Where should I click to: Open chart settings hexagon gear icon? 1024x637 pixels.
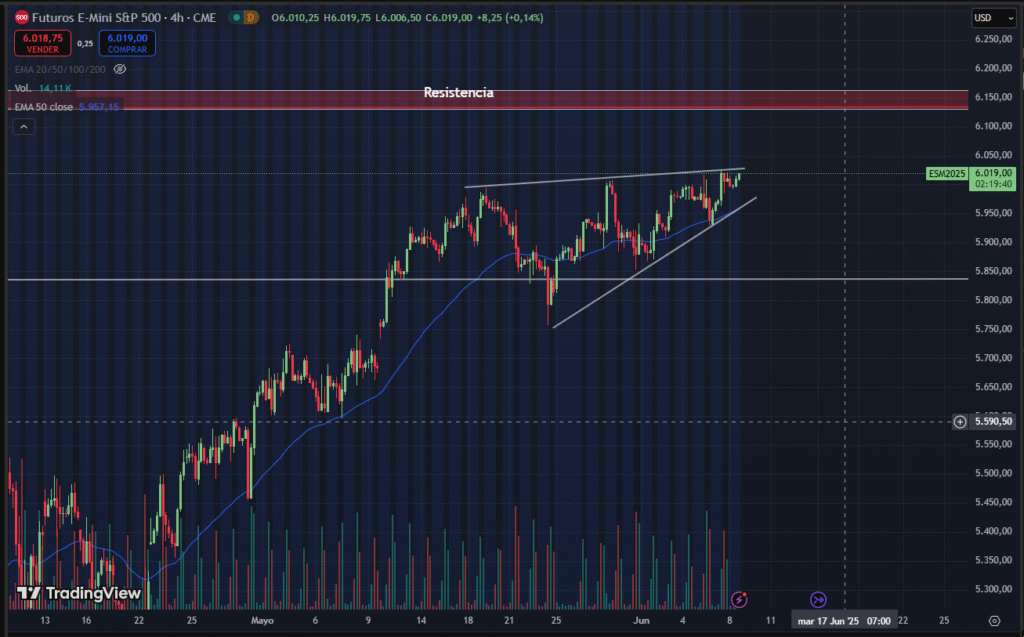[x=993, y=621]
